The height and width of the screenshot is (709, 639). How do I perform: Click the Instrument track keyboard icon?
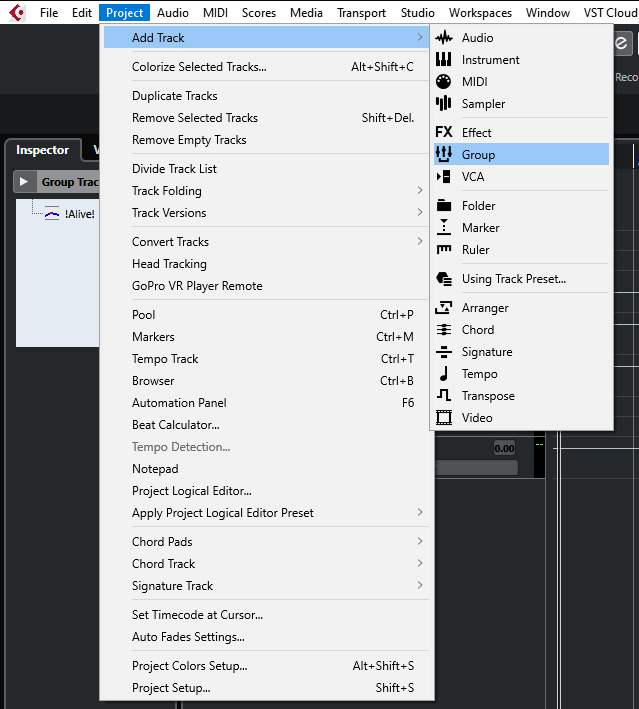pyautogui.click(x=444, y=60)
